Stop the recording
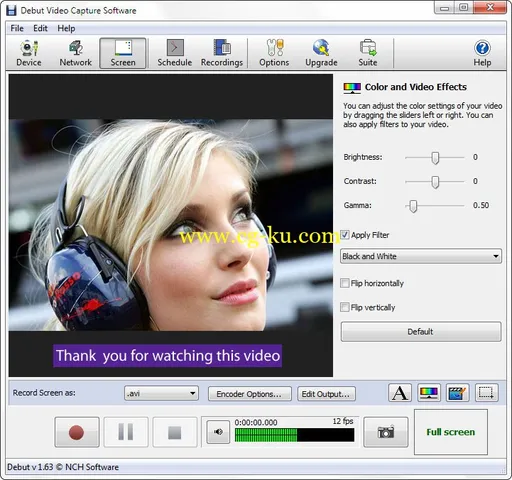This screenshot has width=512, height=480. point(175,432)
